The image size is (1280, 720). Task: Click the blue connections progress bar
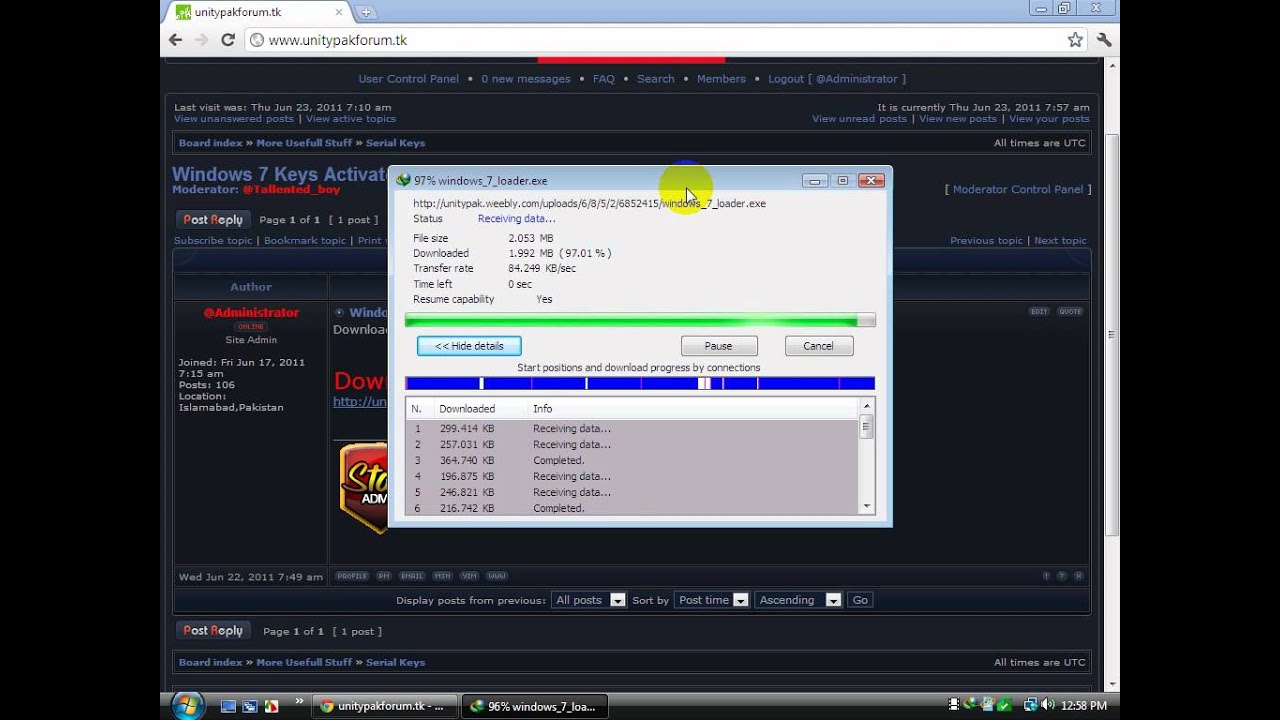pos(640,383)
